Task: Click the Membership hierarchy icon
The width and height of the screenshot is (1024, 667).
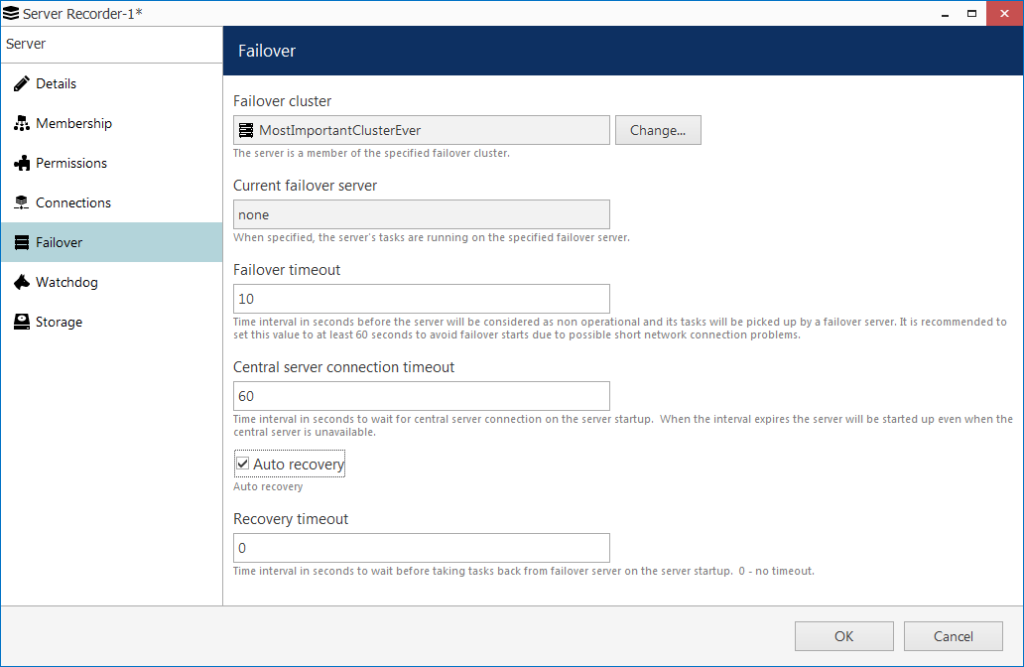Action: 22,123
